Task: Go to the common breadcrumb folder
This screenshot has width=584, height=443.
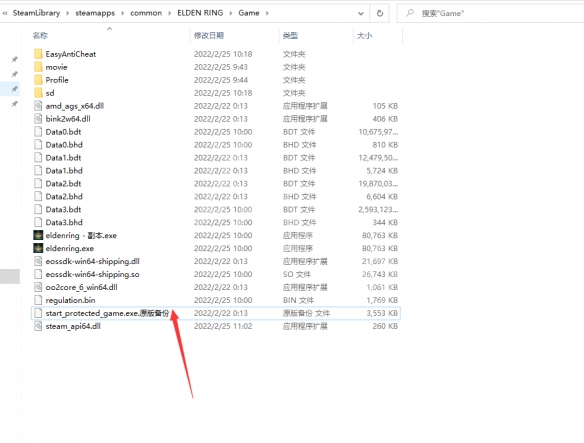Action: point(146,13)
